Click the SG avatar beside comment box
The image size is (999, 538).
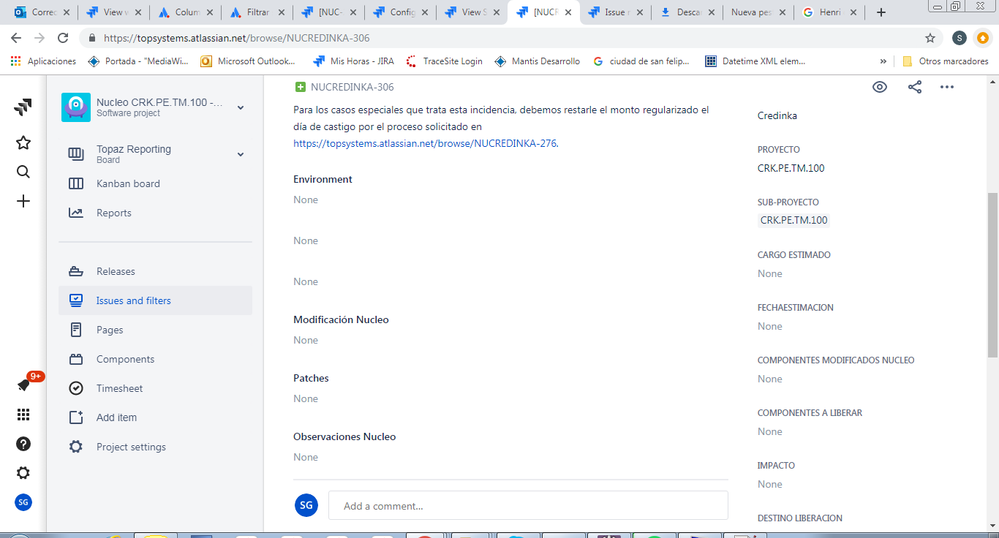(306, 505)
